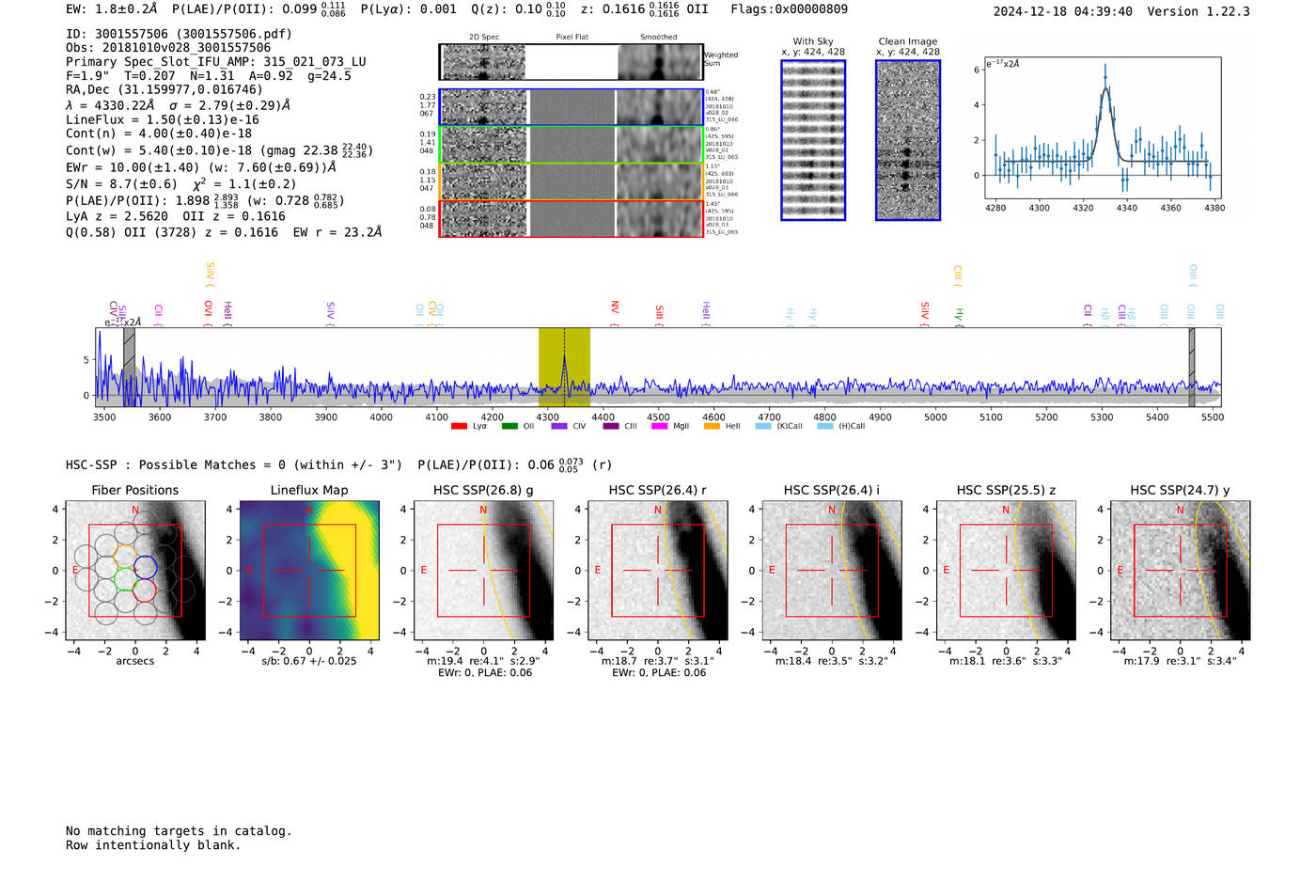Click the Clean Image cutout
This screenshot has width=1316, height=896.
908,140
